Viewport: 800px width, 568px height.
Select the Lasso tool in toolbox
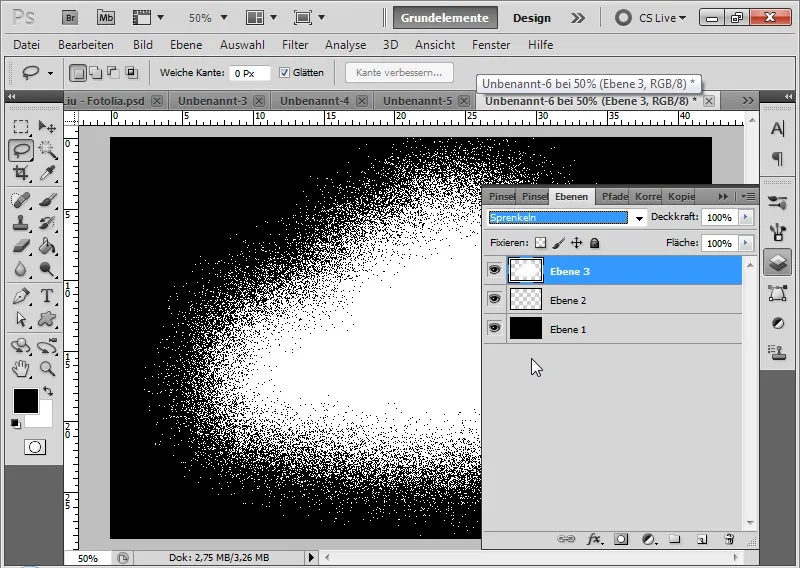[21, 151]
